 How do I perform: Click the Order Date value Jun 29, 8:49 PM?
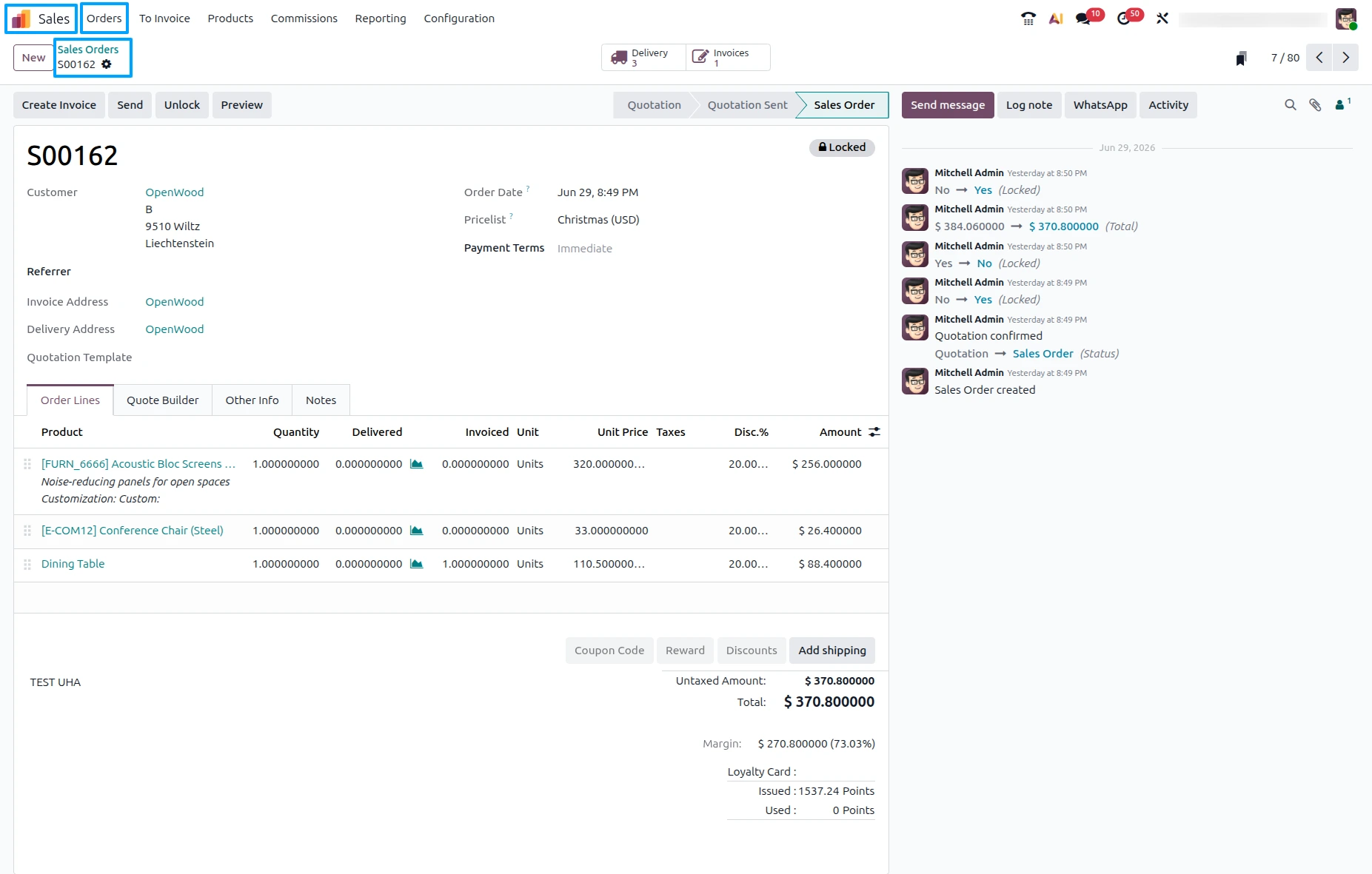[x=598, y=192]
